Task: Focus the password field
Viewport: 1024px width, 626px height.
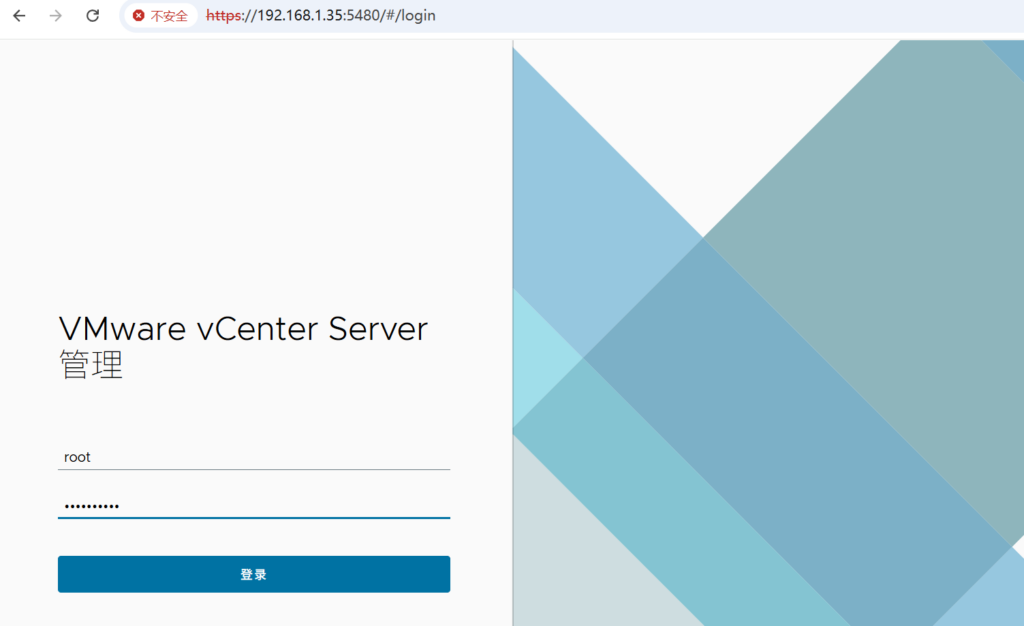Action: [254, 506]
